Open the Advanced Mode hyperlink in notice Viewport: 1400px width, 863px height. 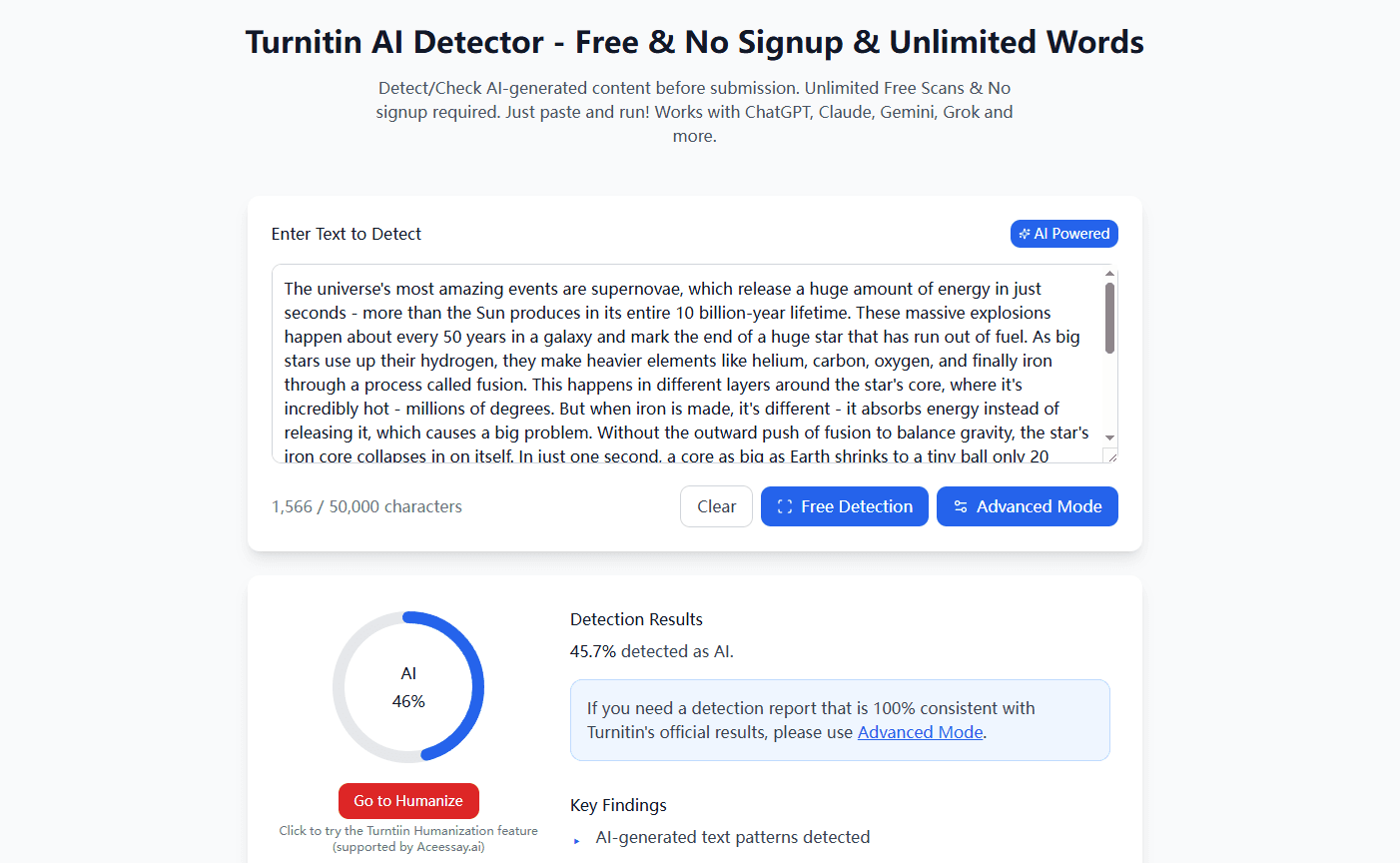921,732
